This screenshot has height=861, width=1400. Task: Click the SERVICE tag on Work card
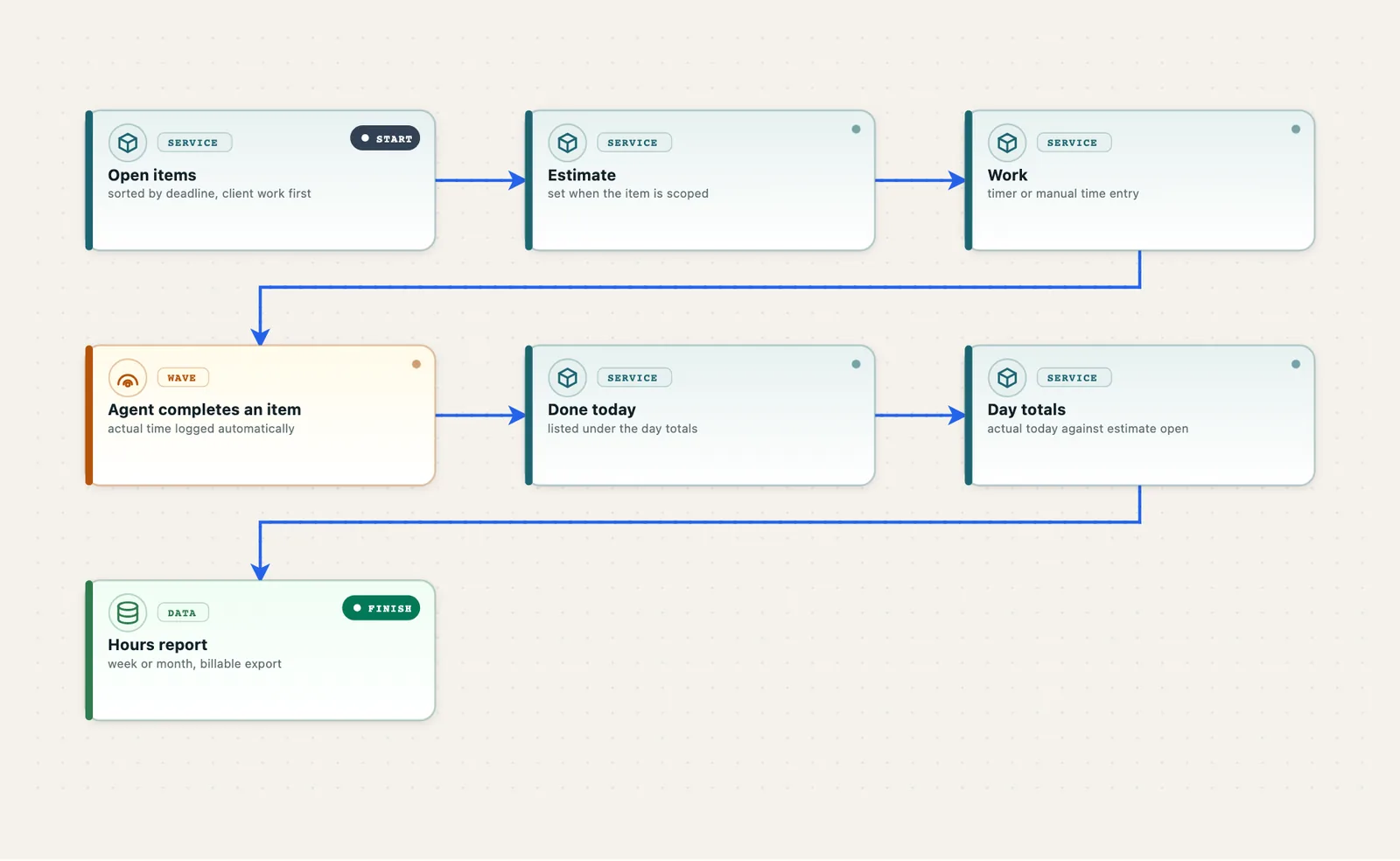point(1074,143)
